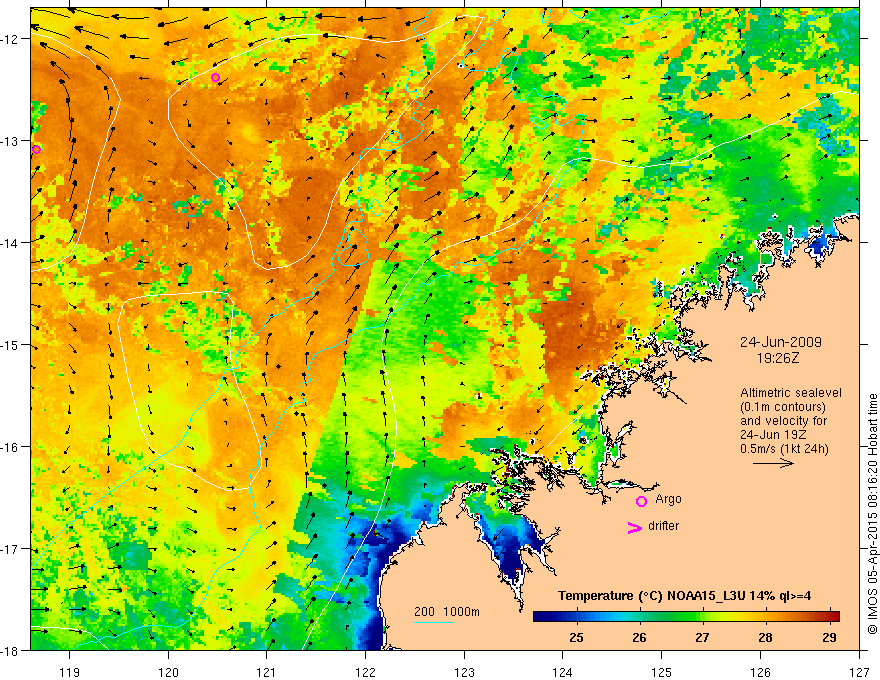Click the "0.5m/s (1kt 24h)" scale text
Viewport: 880px width, 680px height.
pos(784,449)
